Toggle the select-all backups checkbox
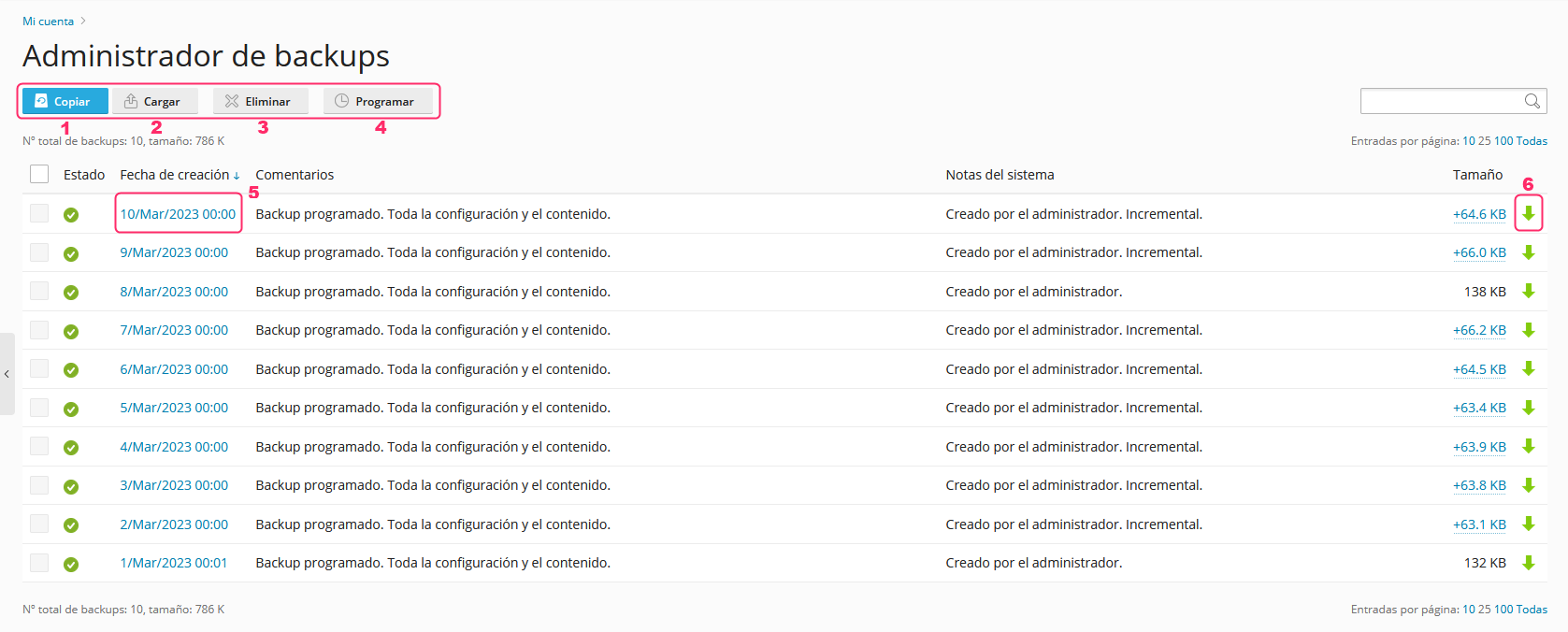This screenshot has width=1568, height=632. 39,174
